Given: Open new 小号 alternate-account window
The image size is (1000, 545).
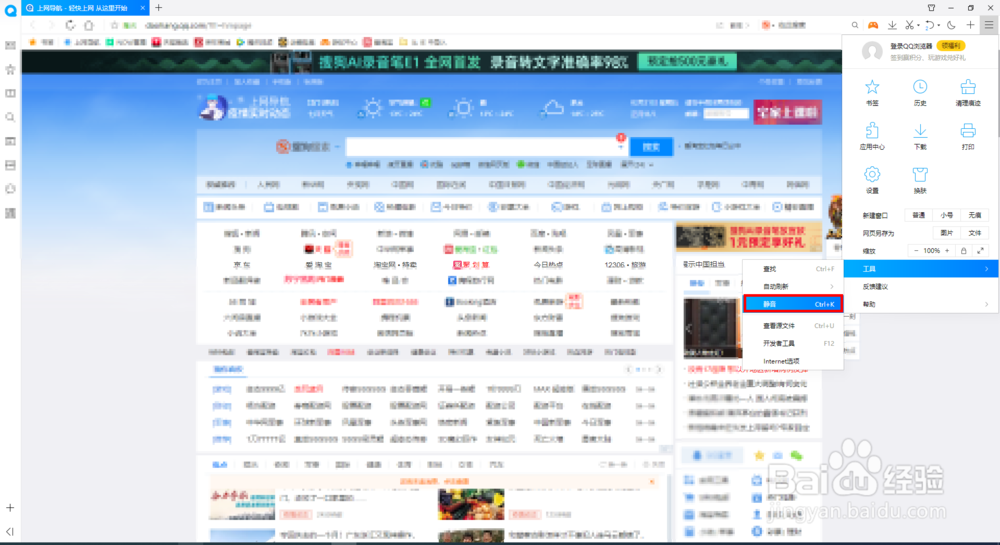Looking at the screenshot, I should click(946, 215).
